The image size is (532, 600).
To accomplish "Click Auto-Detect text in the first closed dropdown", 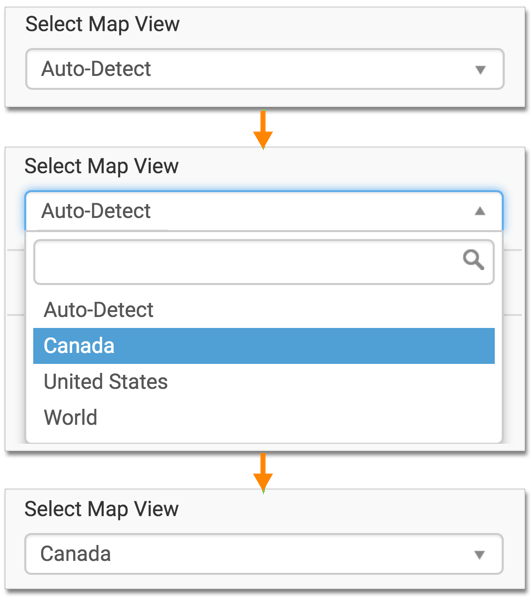I will (96, 69).
